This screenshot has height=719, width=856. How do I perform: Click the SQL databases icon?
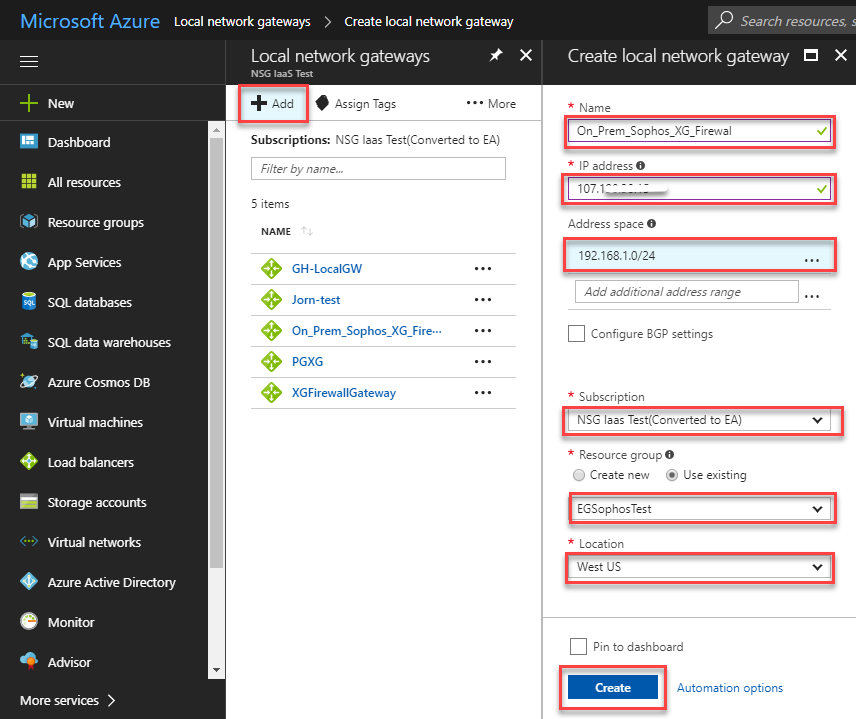[x=29, y=302]
